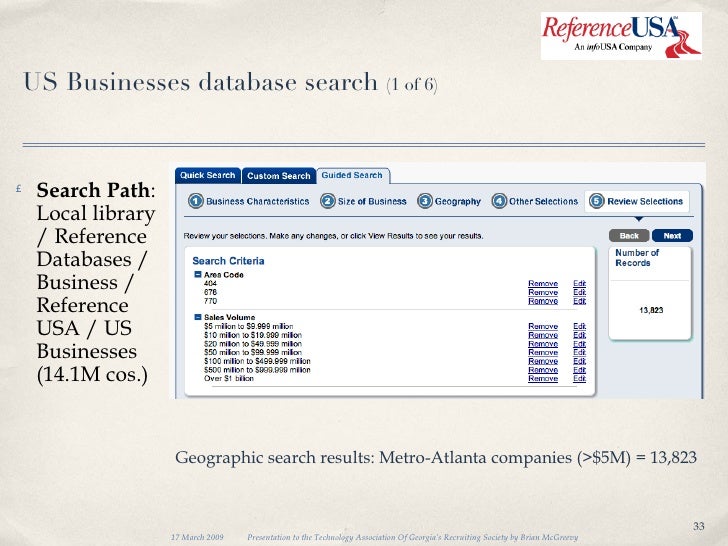The image size is (728, 546).
Task: Edit area code 678
Action: (579, 292)
